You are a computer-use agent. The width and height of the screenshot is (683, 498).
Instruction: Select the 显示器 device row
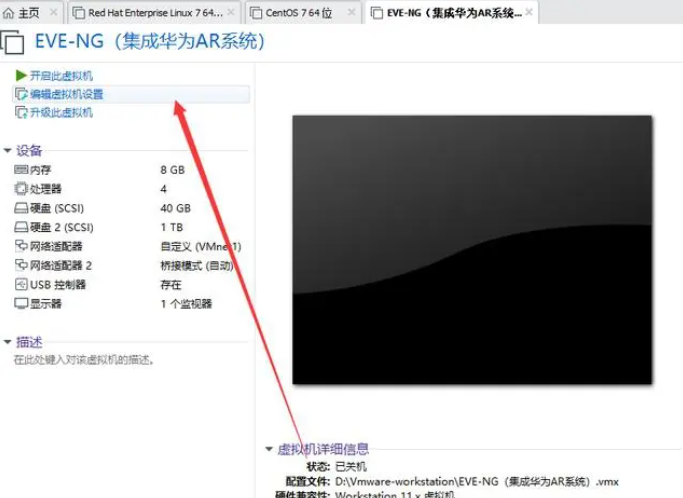pyautogui.click(x=131, y=304)
